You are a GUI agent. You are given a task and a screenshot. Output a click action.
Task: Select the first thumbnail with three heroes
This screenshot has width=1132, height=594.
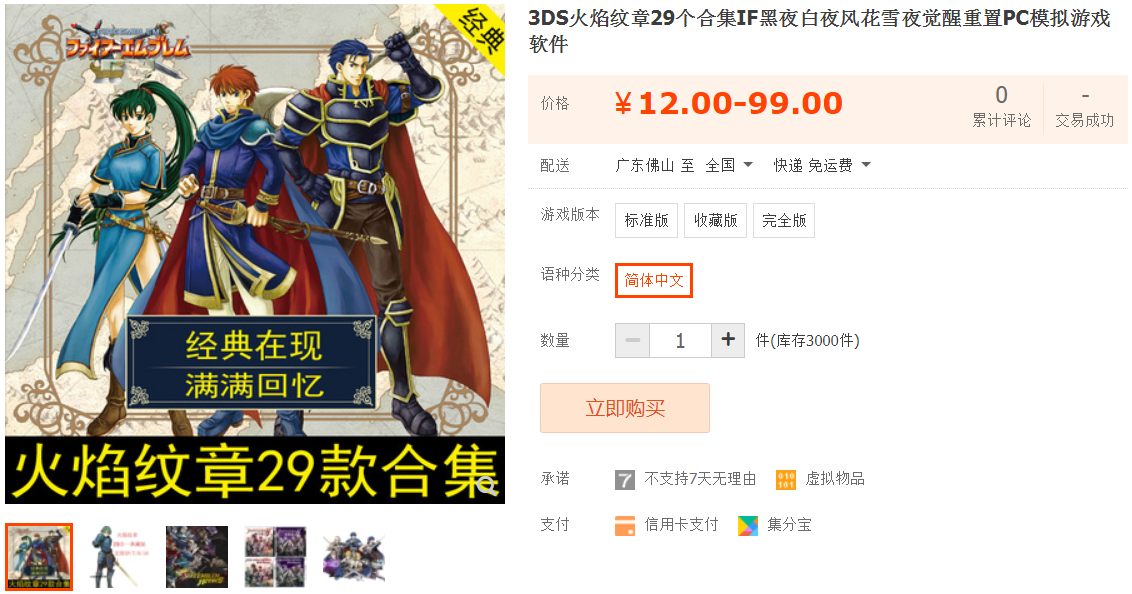coord(39,556)
